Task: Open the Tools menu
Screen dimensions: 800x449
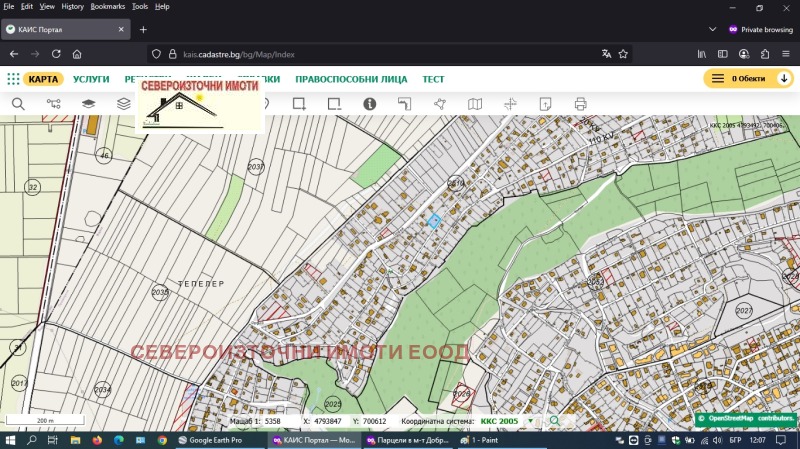Action: point(140,7)
